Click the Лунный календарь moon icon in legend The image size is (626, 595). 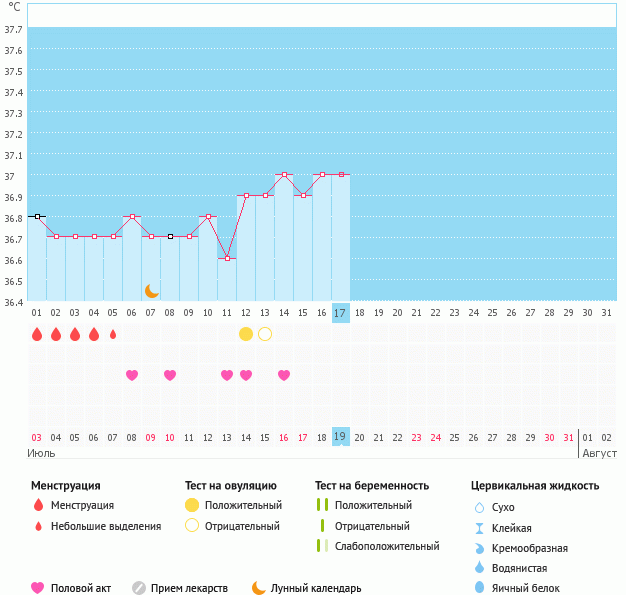[x=259, y=588]
